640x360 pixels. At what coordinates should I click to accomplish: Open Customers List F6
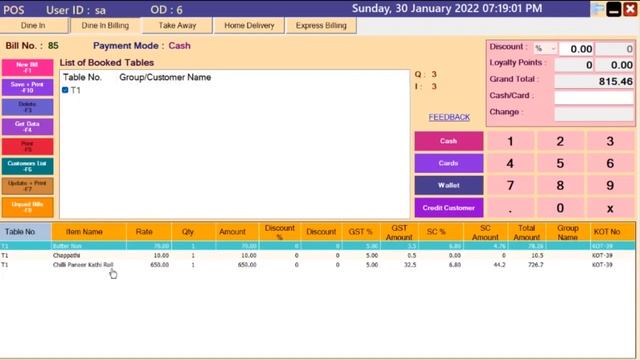click(x=27, y=166)
